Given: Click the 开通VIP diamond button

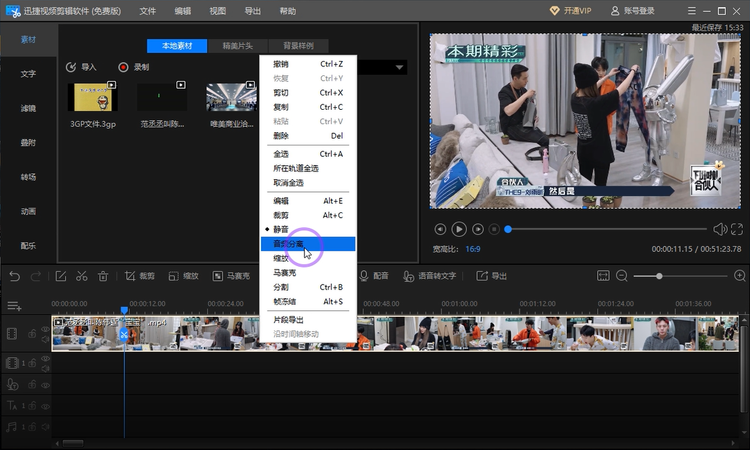Looking at the screenshot, I should tap(570, 11).
